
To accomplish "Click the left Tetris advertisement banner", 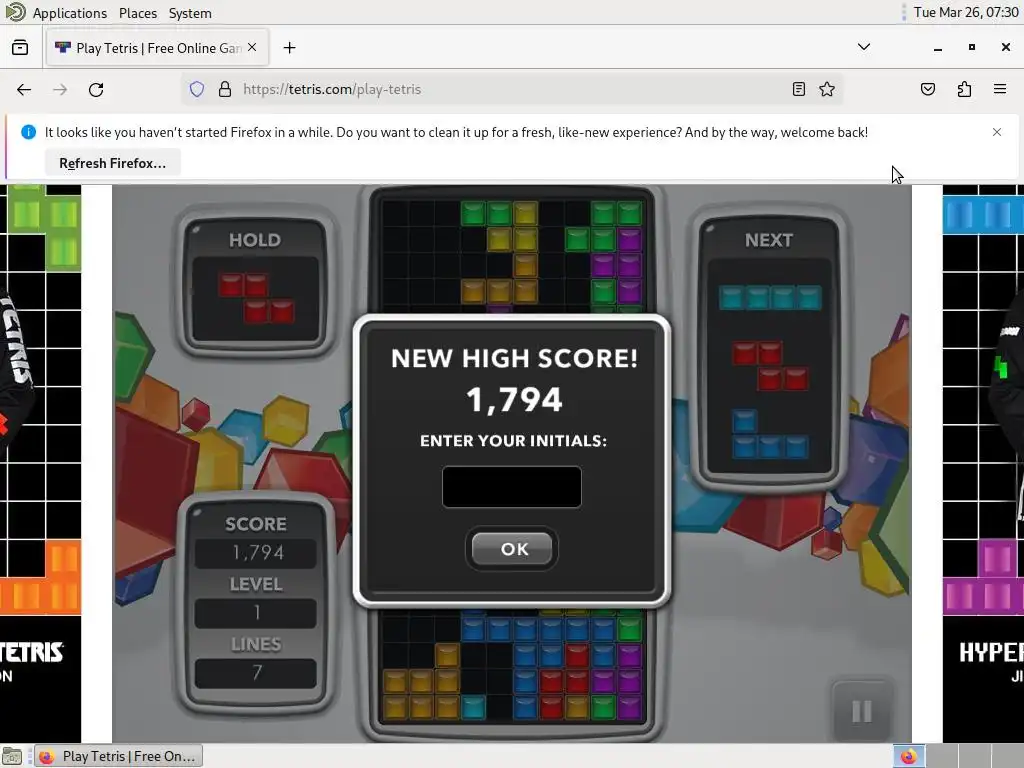I will pyautogui.click(x=40, y=464).
